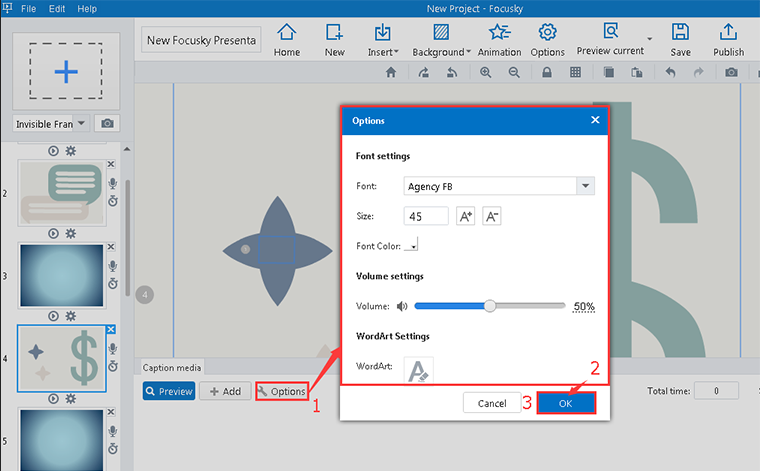Zoom out on the canvas

(514, 73)
